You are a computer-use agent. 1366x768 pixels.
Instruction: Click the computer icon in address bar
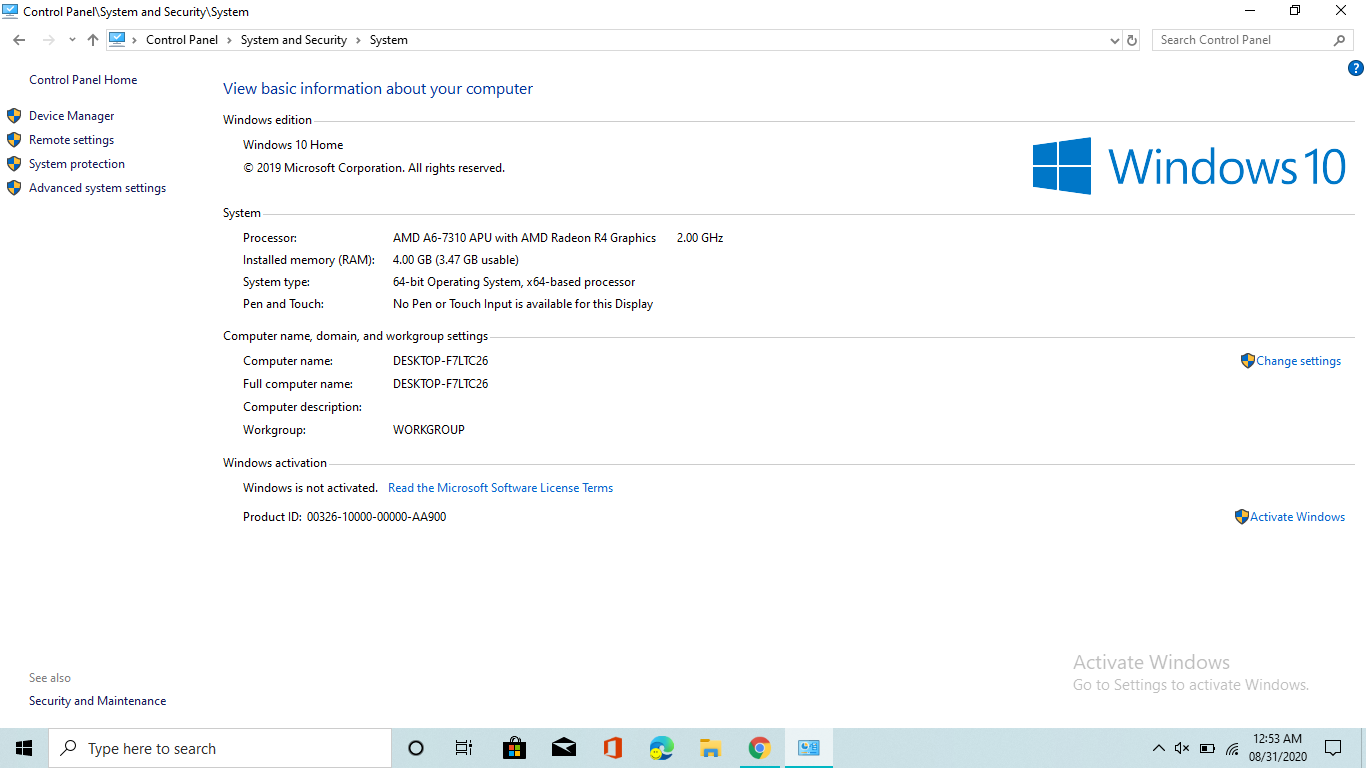click(x=117, y=40)
